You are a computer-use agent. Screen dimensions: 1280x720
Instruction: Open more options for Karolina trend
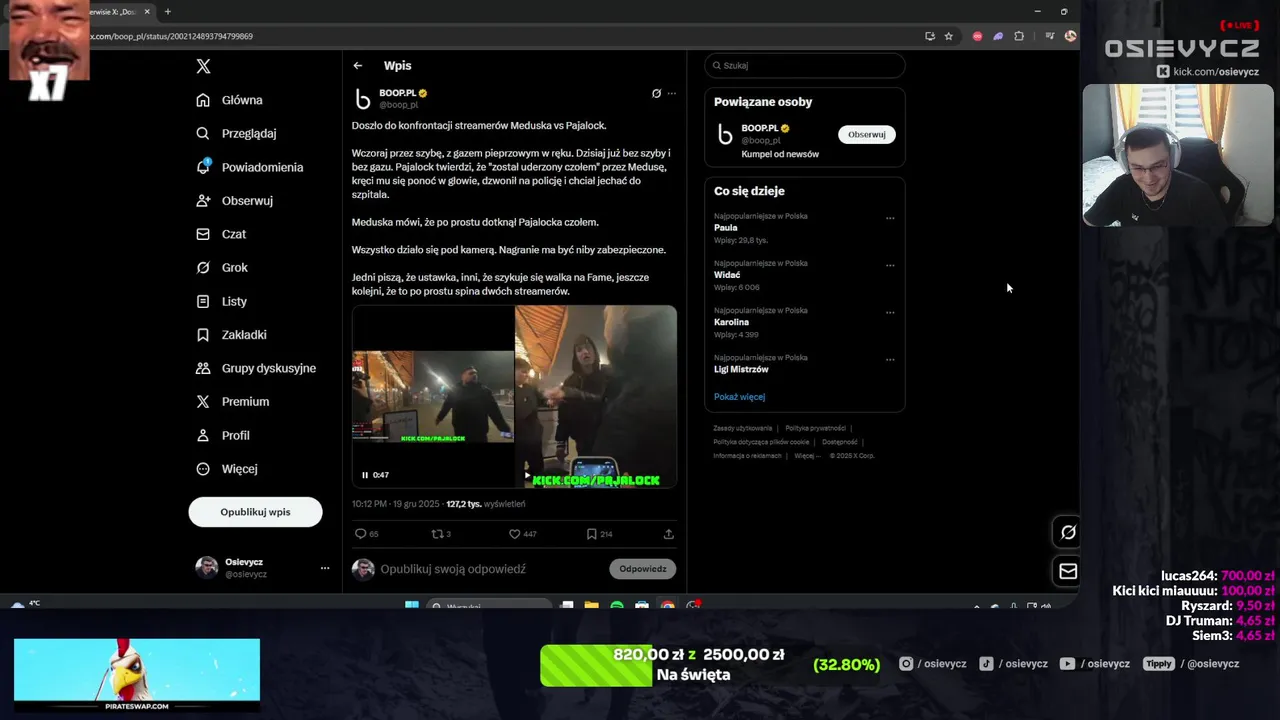coord(890,312)
